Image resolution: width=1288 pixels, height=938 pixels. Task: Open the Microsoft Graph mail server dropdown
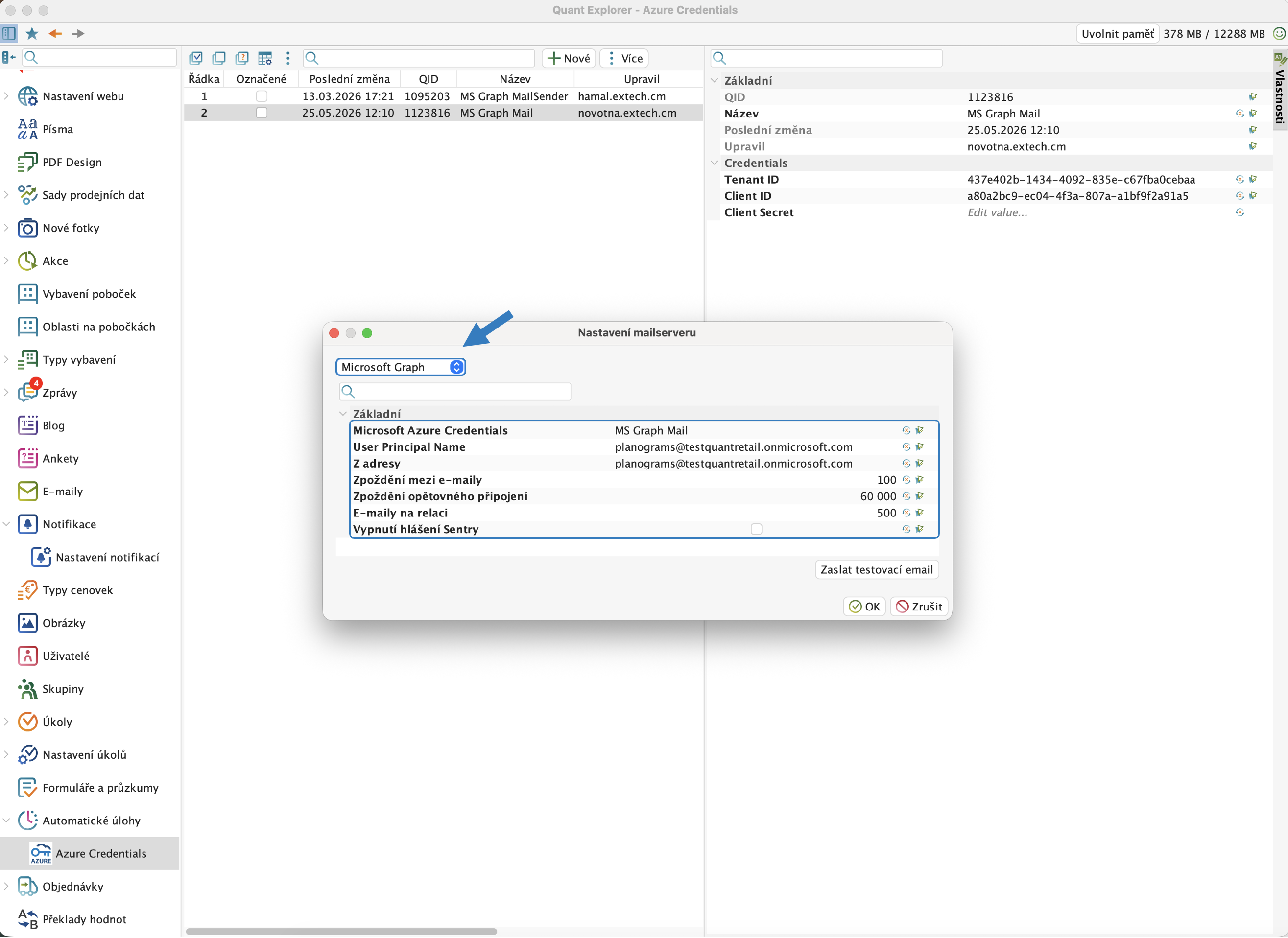point(401,367)
